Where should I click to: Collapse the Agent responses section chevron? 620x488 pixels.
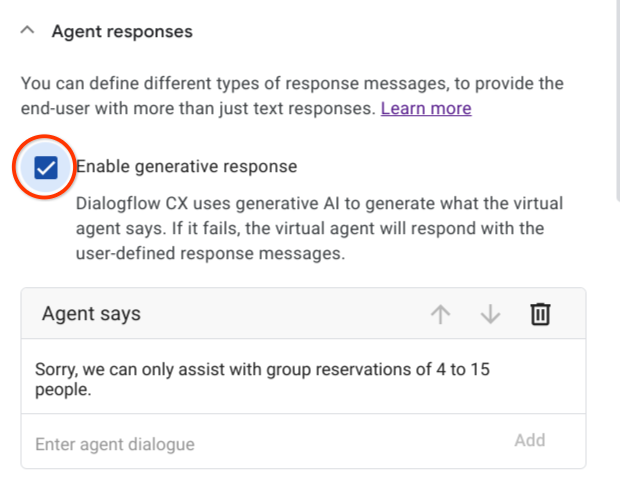(27, 31)
